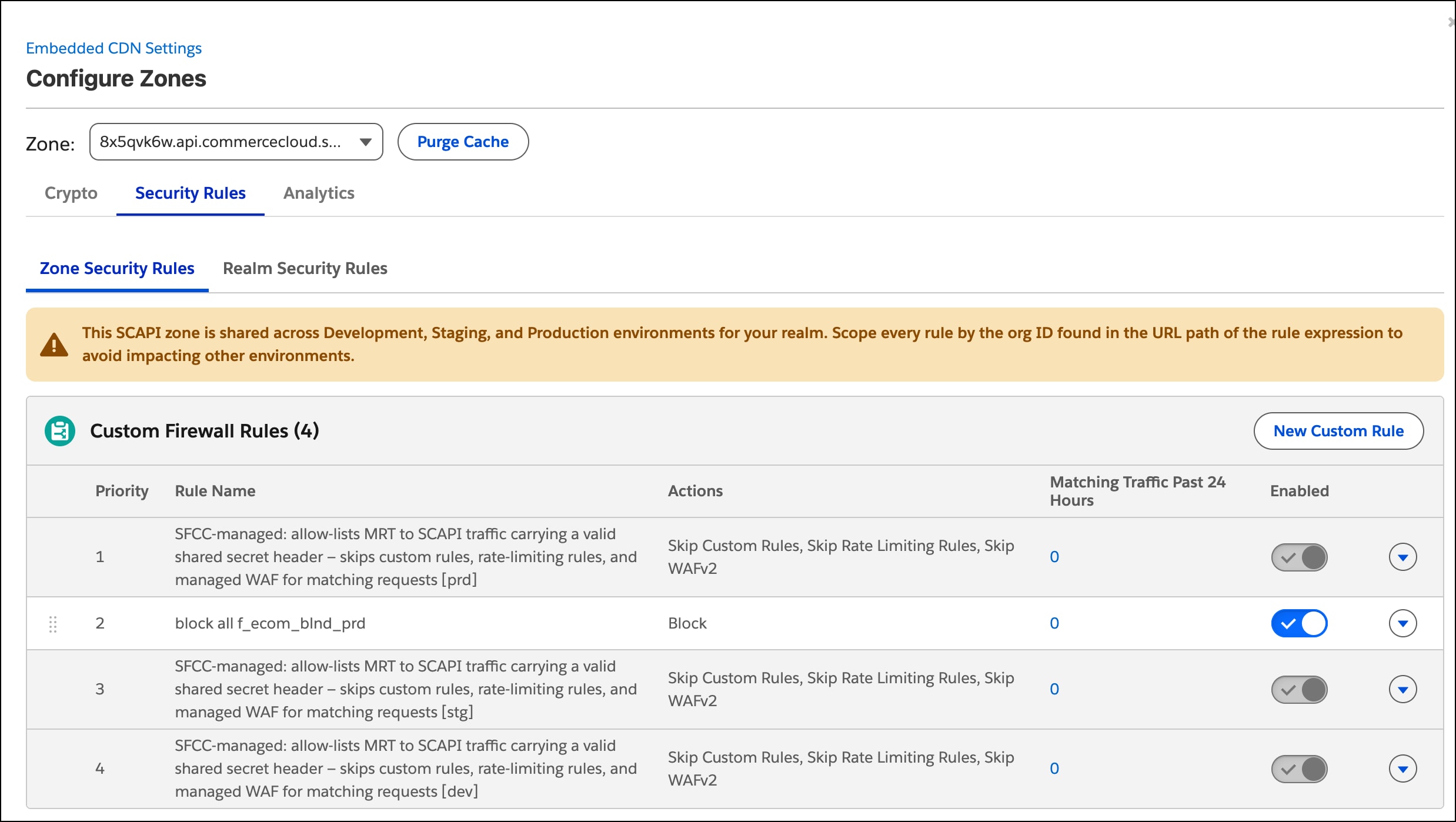Click the Purge Cache button
The image size is (1456, 822).
(x=463, y=142)
